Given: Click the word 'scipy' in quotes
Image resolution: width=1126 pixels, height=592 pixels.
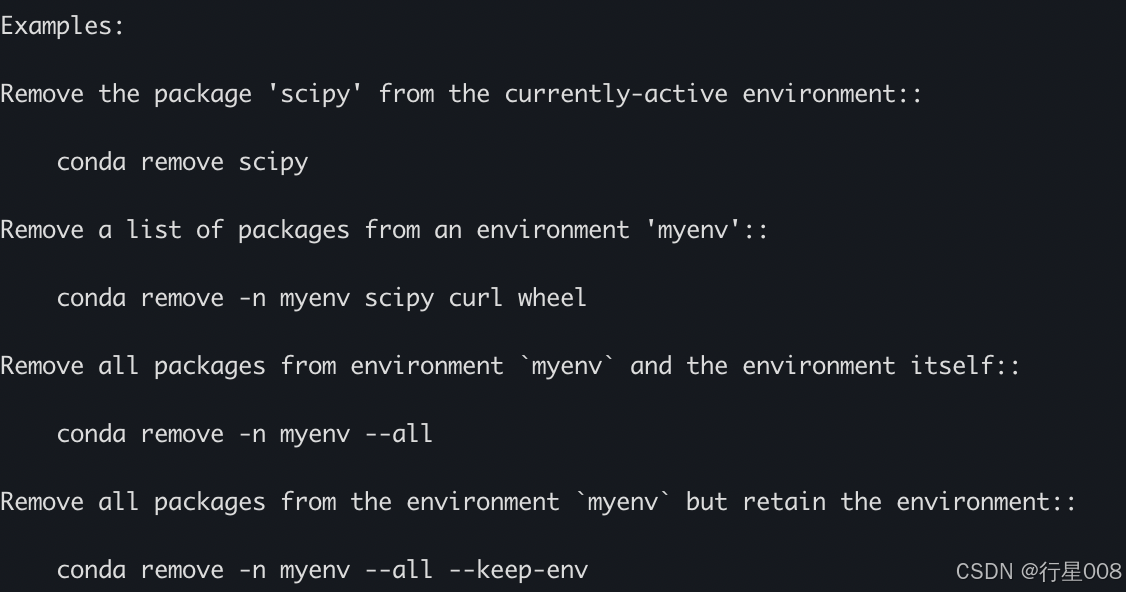Looking at the screenshot, I should click(315, 95).
